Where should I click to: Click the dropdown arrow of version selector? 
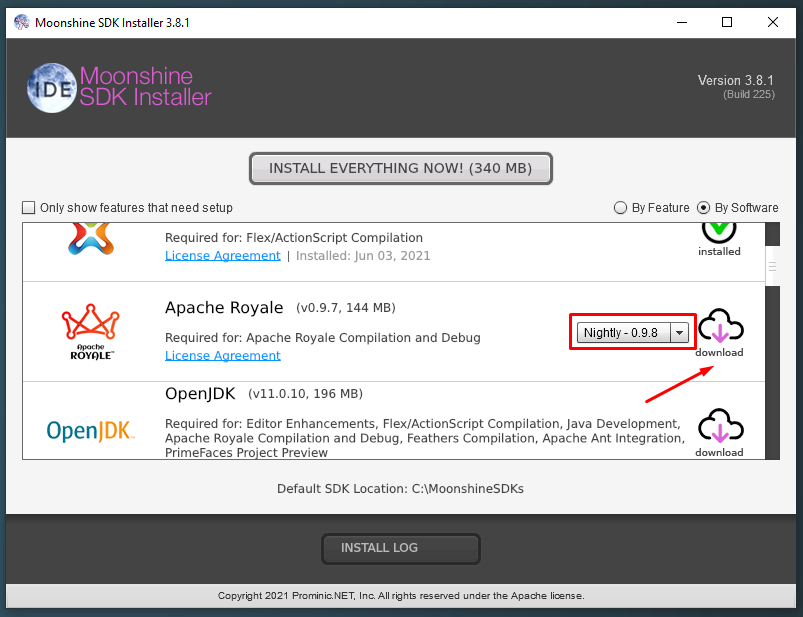pyautogui.click(x=680, y=332)
